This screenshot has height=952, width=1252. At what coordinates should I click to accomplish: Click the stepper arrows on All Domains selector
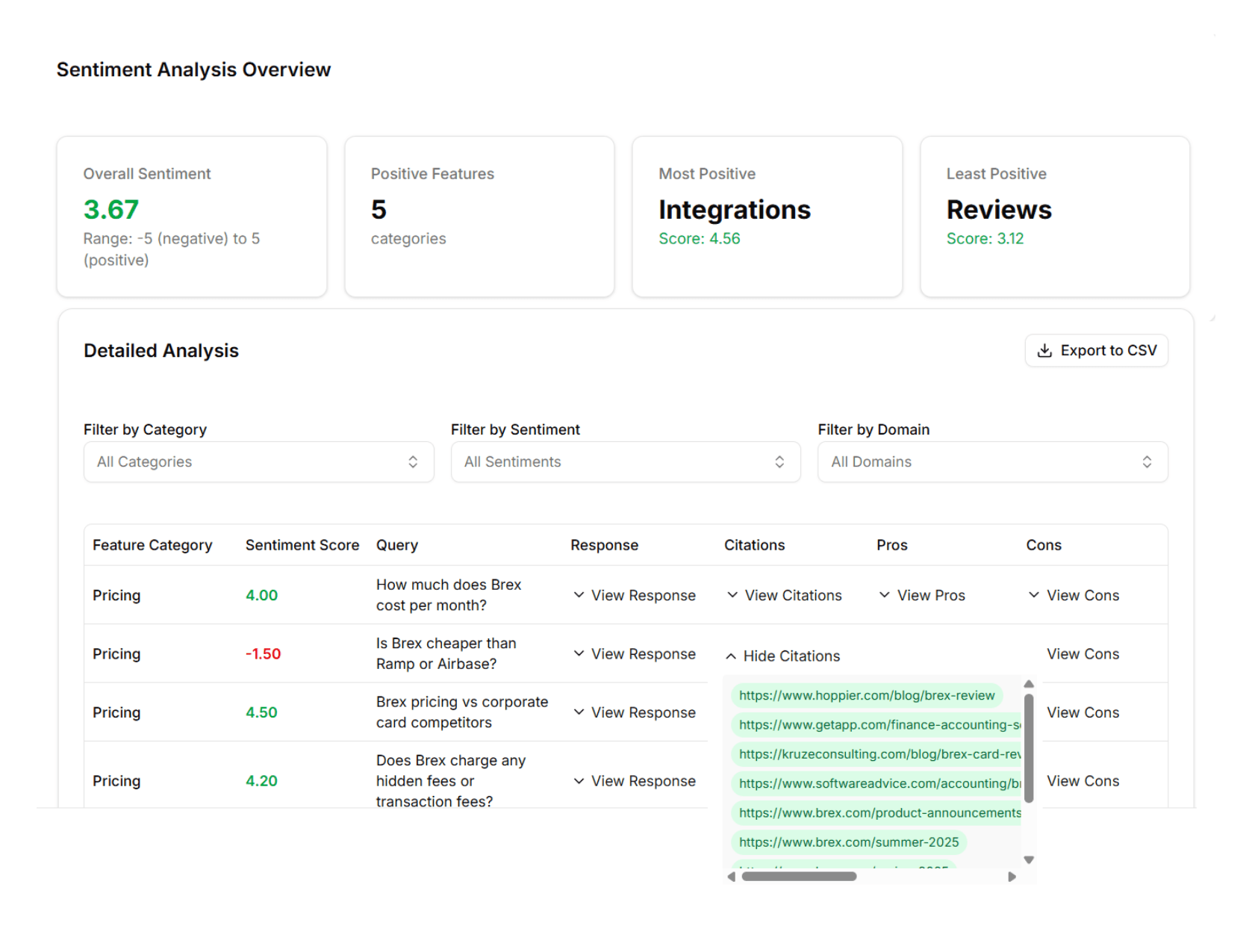[x=1147, y=461]
